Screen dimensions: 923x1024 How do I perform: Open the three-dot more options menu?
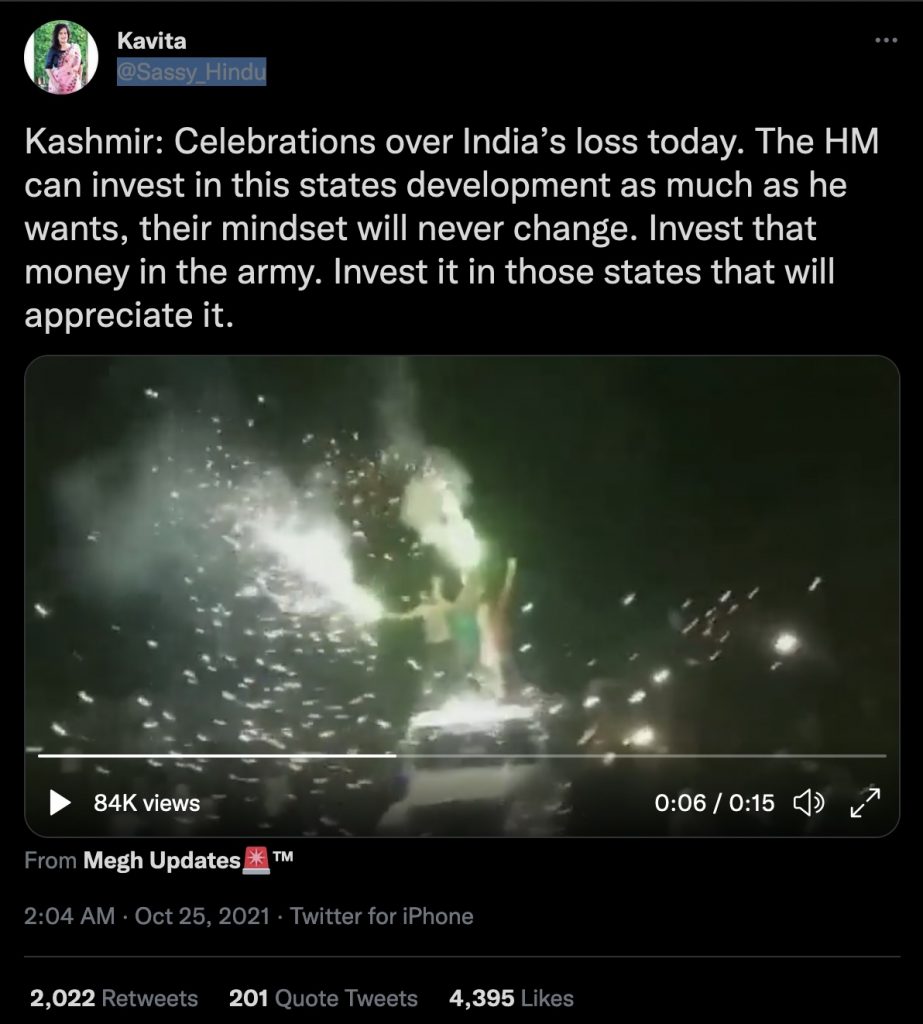pyautogui.click(x=886, y=40)
